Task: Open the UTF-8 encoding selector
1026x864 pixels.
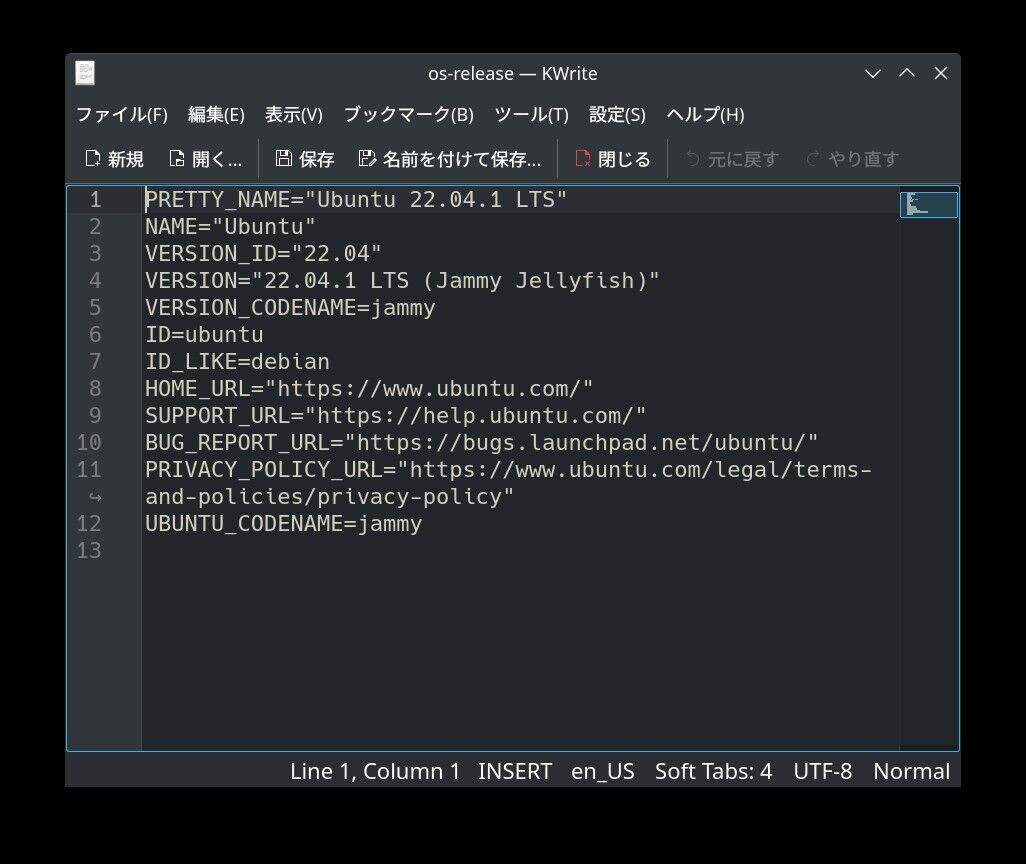Action: click(x=822, y=771)
